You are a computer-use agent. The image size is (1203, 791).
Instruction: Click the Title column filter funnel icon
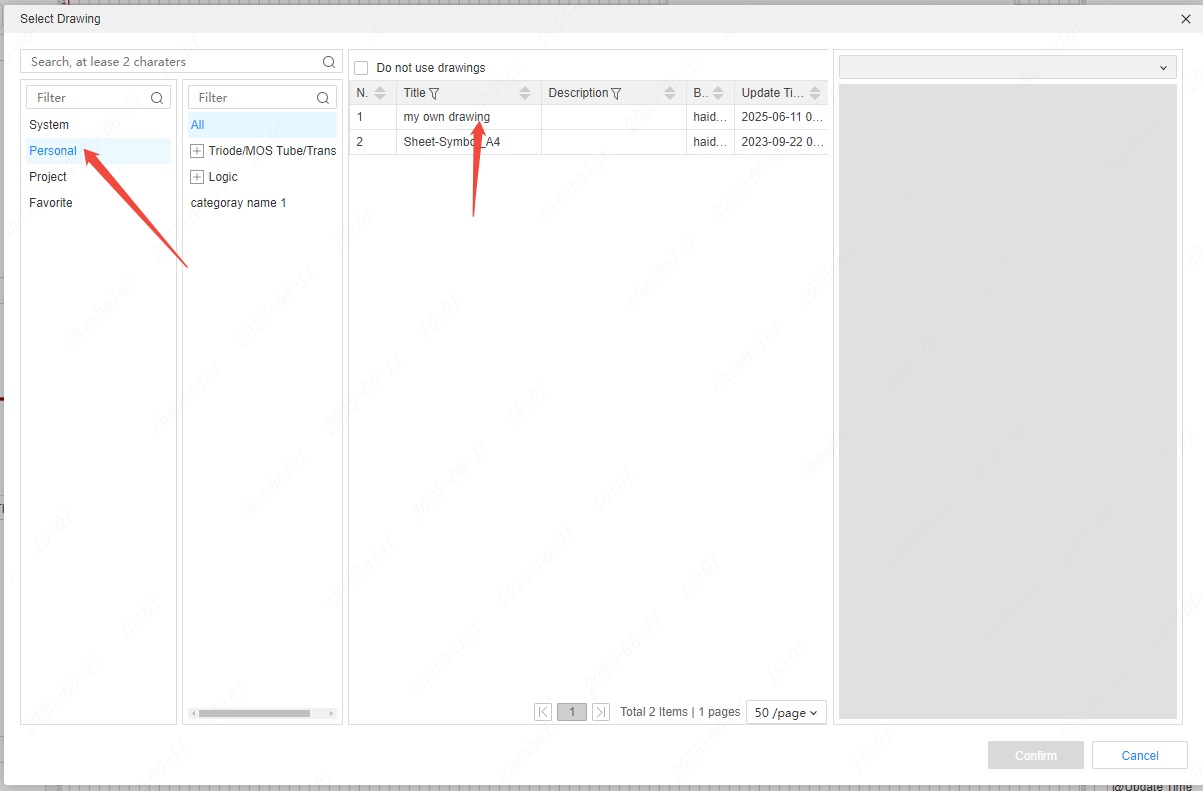[x=434, y=93]
